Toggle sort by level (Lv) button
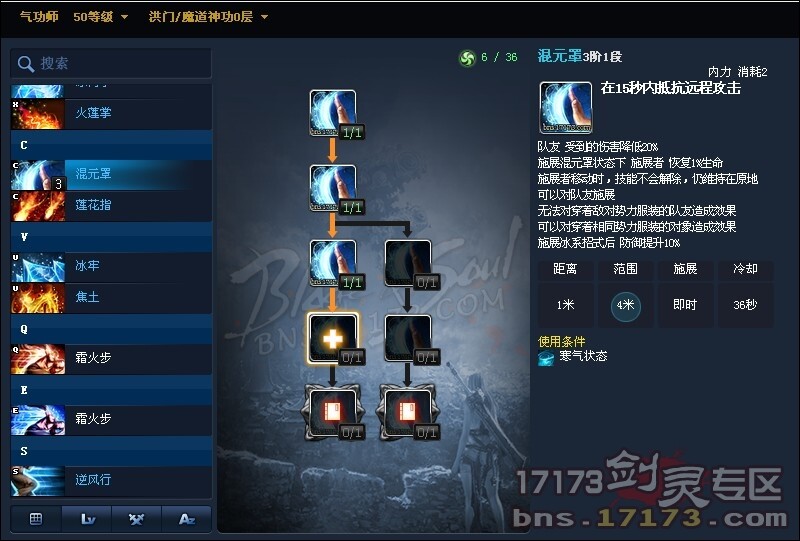Screen dimensions: 800x541 86,520
